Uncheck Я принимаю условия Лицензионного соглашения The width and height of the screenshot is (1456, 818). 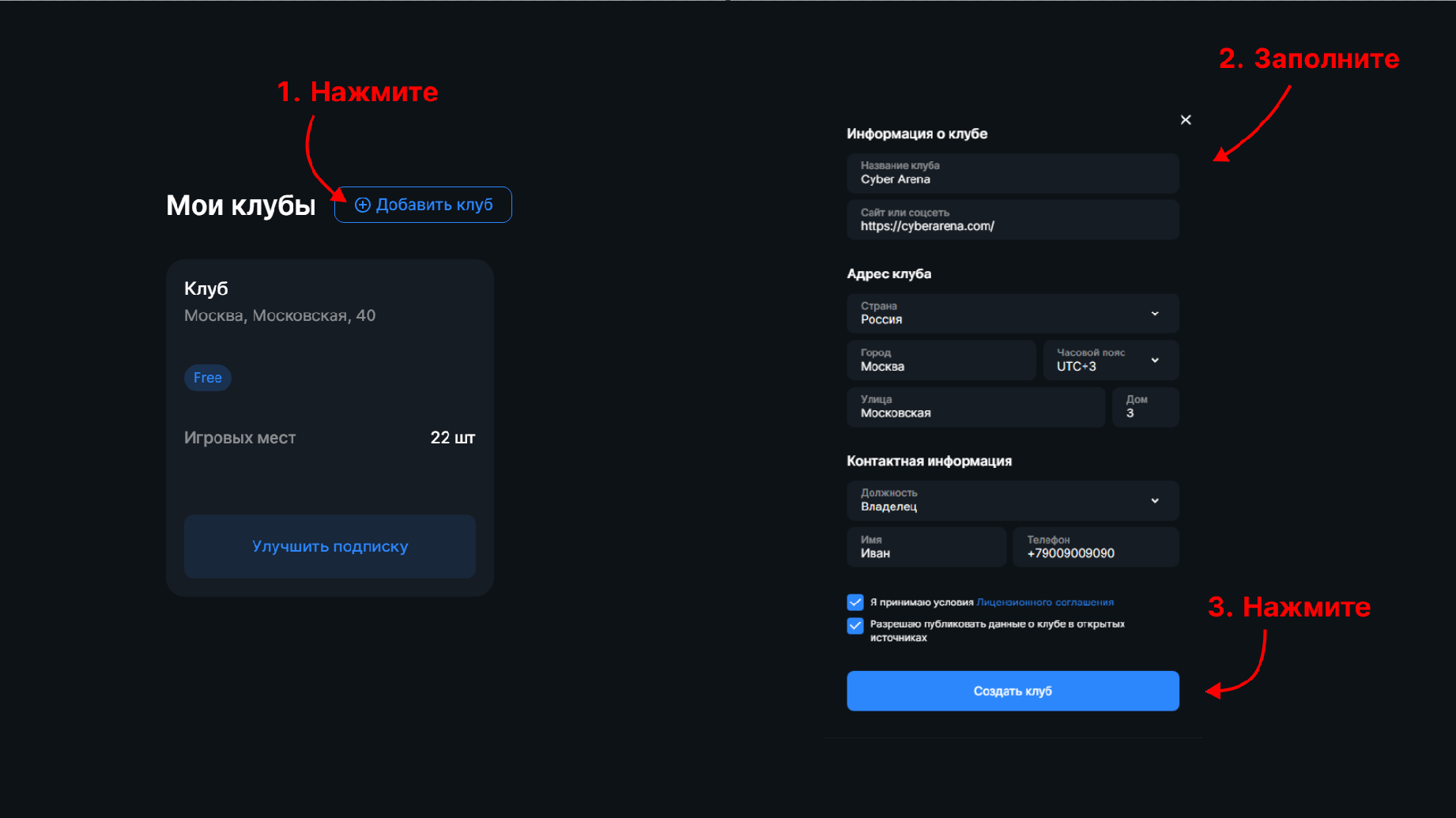tap(854, 601)
